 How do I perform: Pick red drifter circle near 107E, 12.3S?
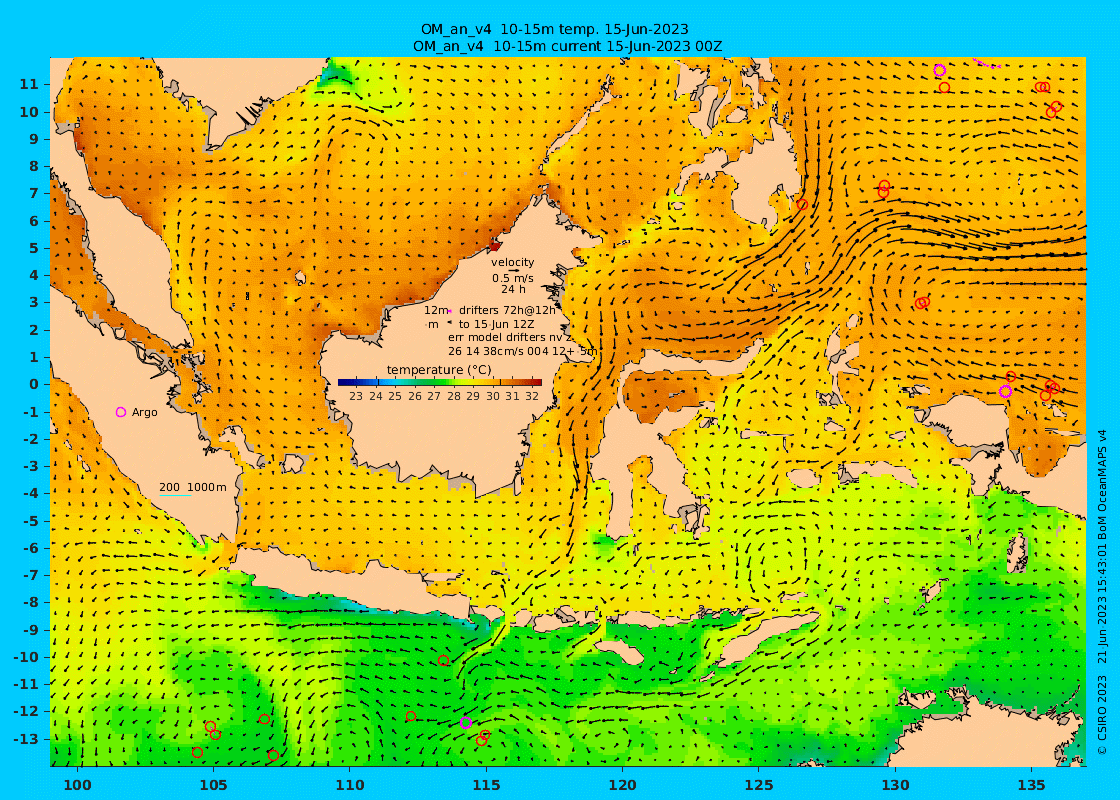pos(264,719)
